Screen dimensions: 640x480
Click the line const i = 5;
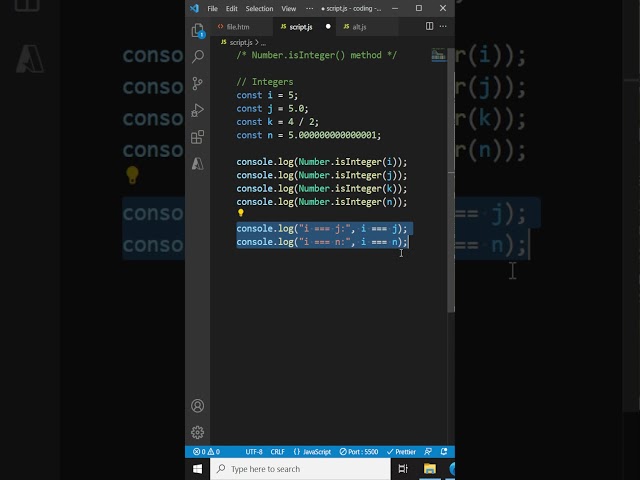point(267,95)
